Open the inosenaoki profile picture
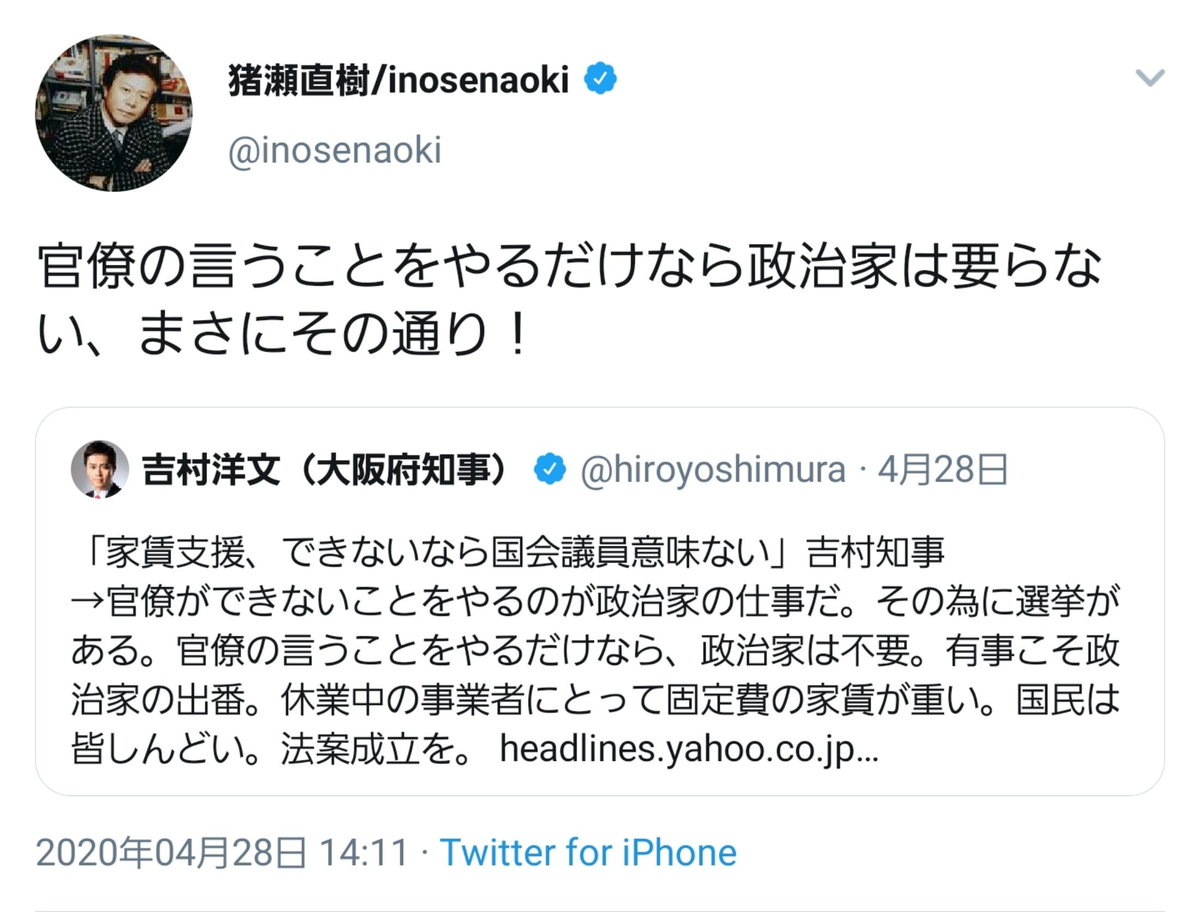Screen dimensions: 1200x912 pyautogui.click(x=113, y=113)
